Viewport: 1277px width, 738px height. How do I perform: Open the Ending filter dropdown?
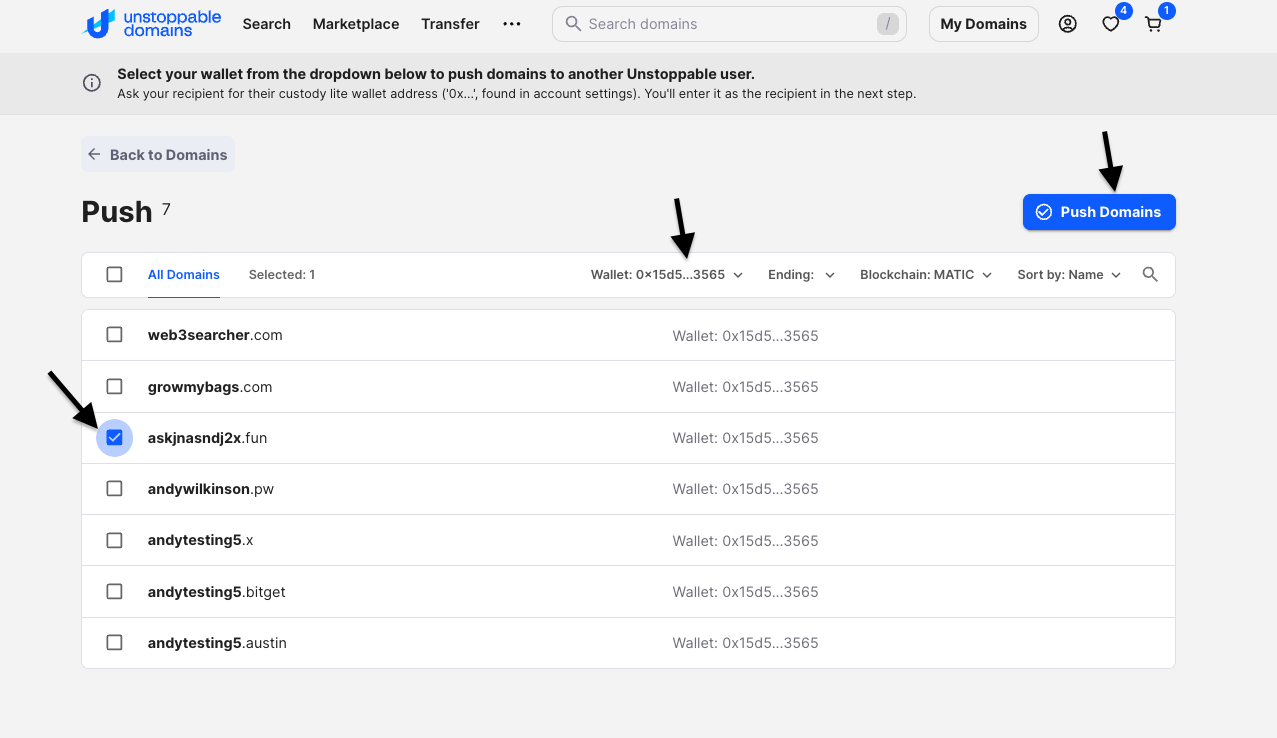click(801, 274)
